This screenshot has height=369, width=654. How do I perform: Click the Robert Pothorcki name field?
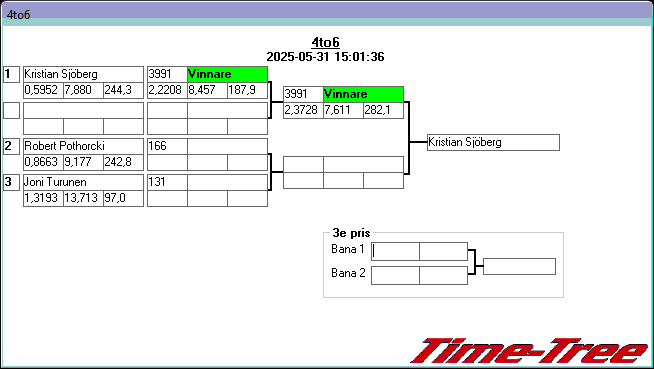pos(83,146)
